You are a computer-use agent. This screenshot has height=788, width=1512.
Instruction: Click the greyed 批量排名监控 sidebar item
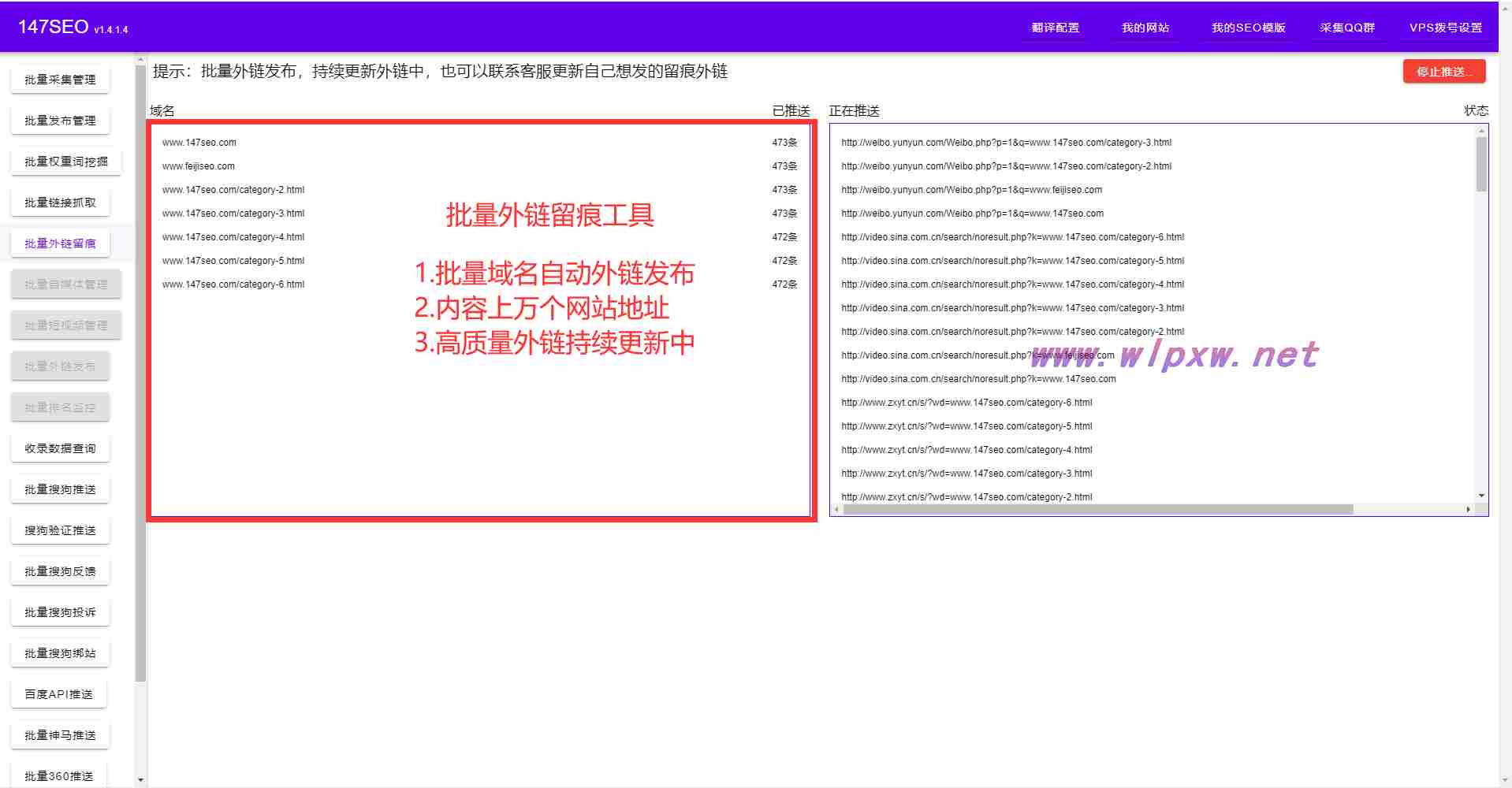click(60, 407)
